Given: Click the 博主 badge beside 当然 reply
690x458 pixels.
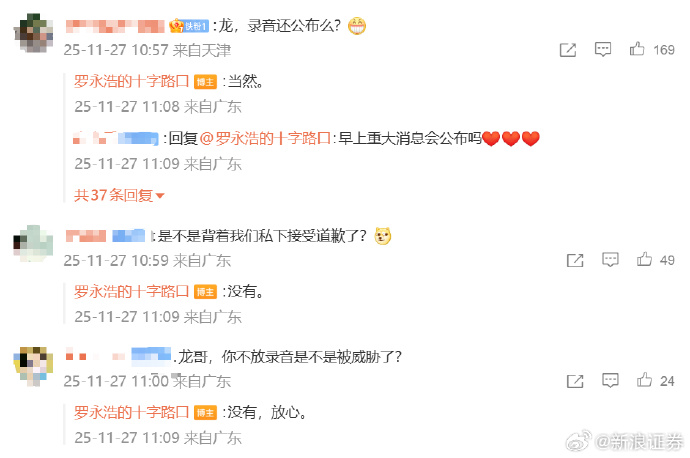Looking at the screenshot, I should pos(205,82).
